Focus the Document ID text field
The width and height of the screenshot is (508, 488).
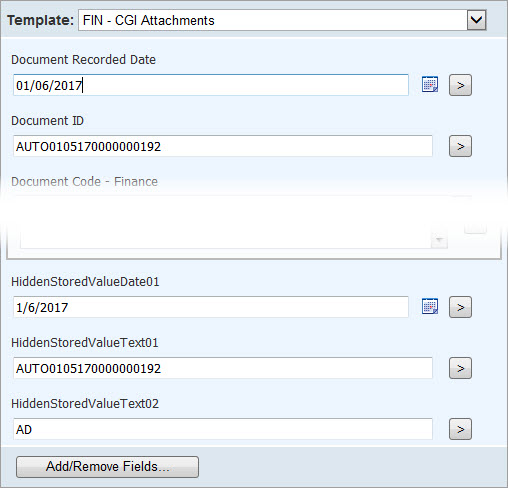coord(223,146)
